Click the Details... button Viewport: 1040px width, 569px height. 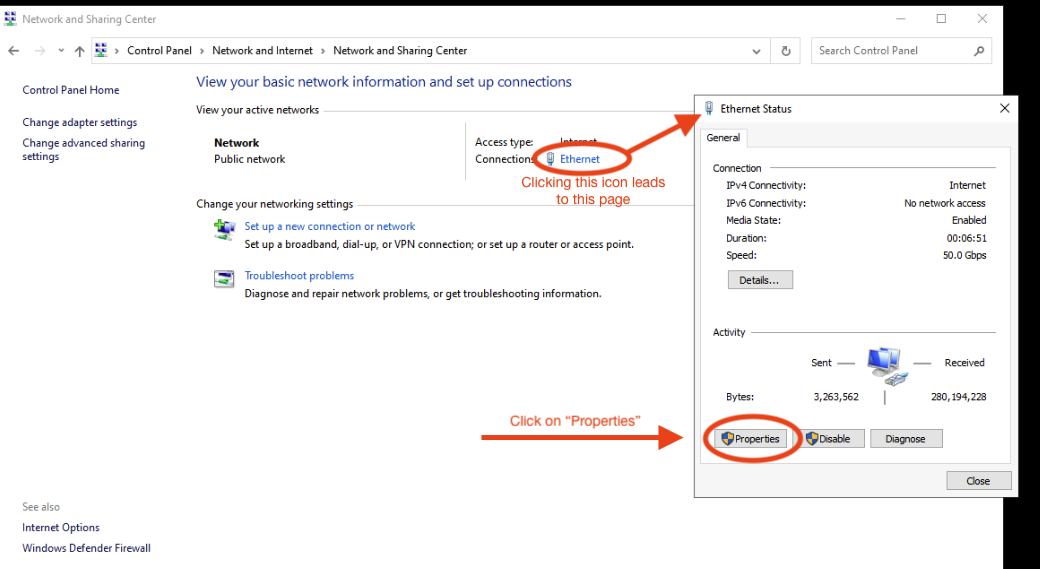(x=760, y=280)
